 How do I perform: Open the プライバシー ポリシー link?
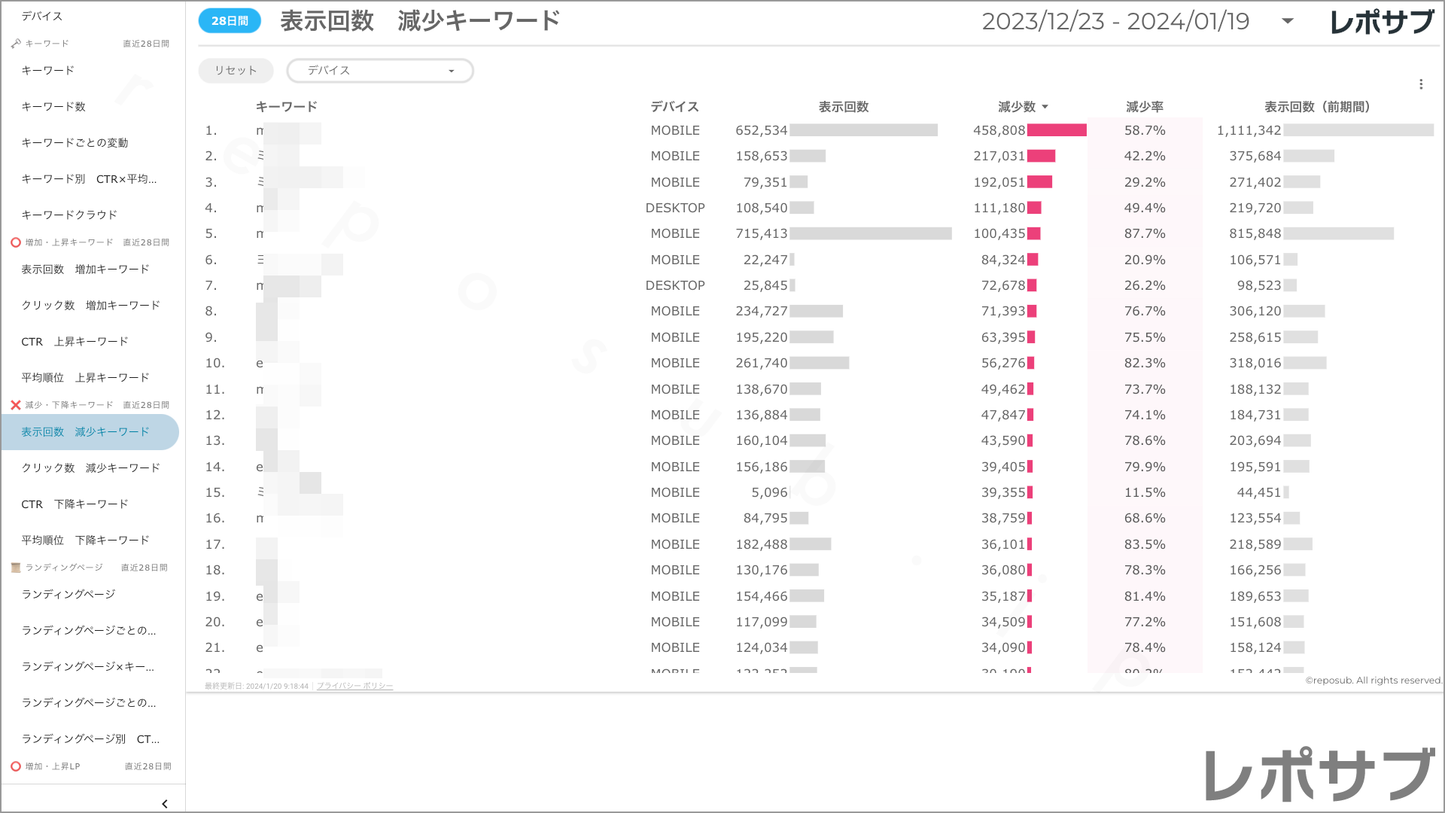(x=355, y=686)
